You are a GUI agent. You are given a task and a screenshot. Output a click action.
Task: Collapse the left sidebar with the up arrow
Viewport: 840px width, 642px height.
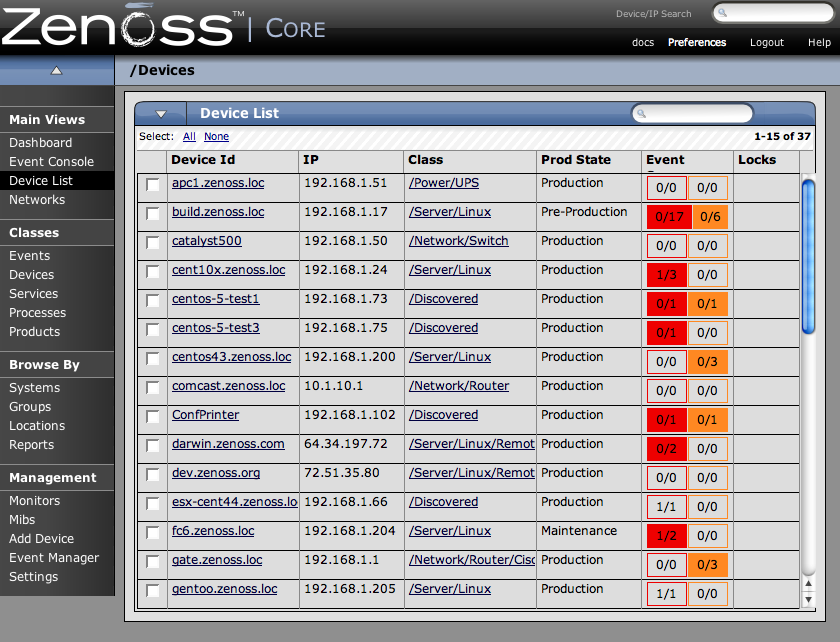click(56, 70)
